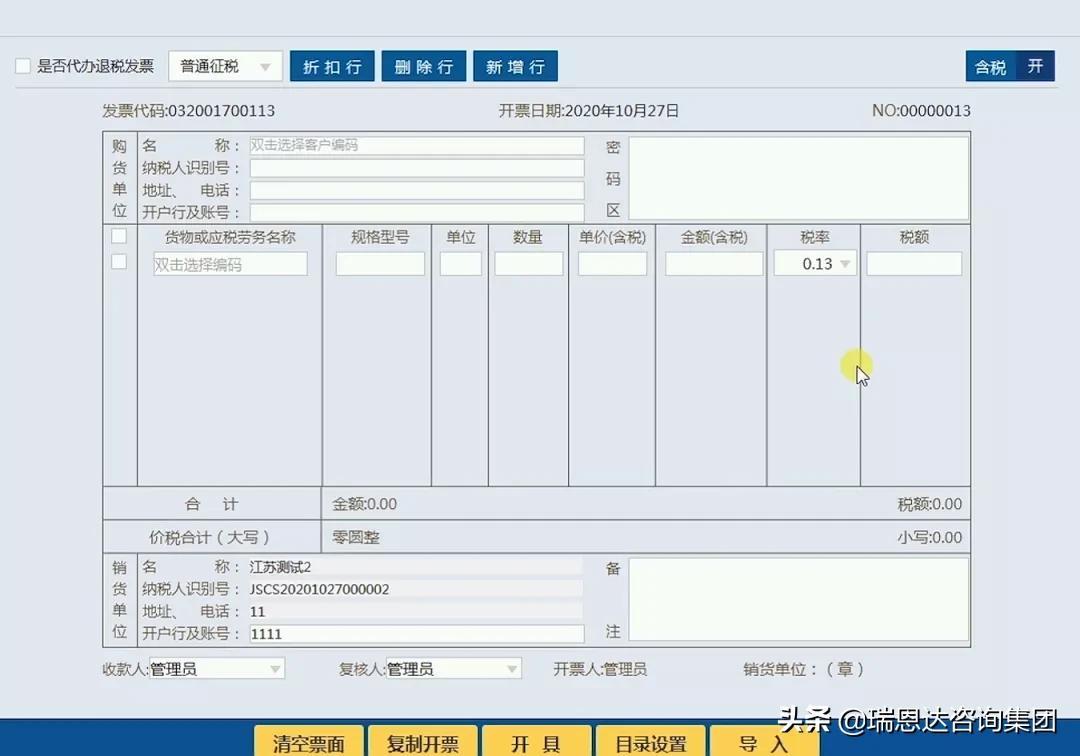Click the 小写:0.00 text
Screen dimensions: 1080x756
point(930,537)
